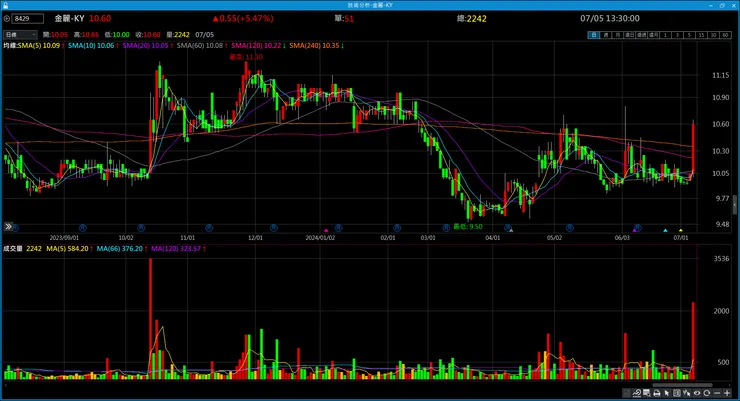Switch to the 3-minute timeframe button
The height and width of the screenshot is (401, 740).
(677, 35)
